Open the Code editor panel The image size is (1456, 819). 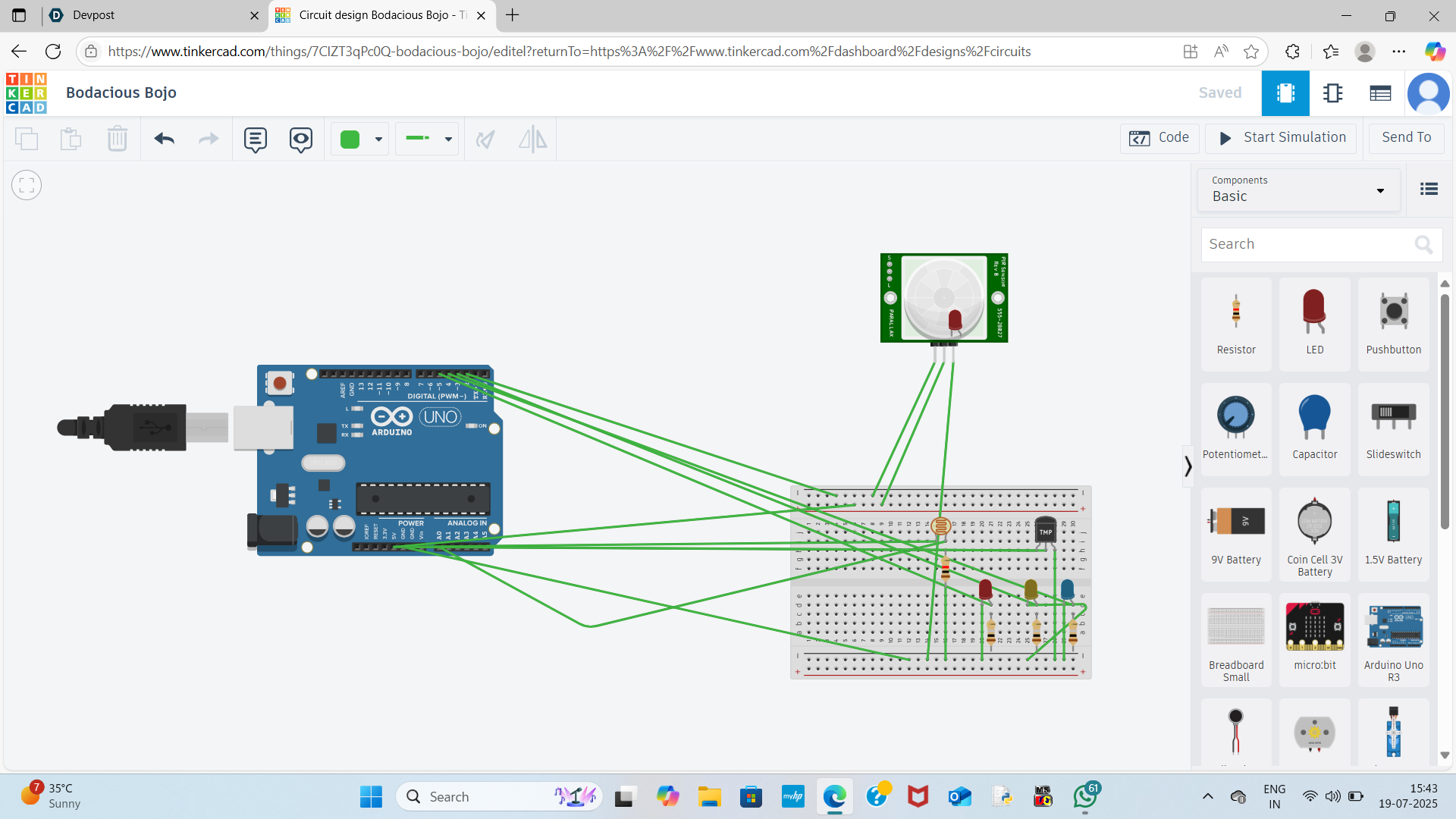click(1159, 137)
